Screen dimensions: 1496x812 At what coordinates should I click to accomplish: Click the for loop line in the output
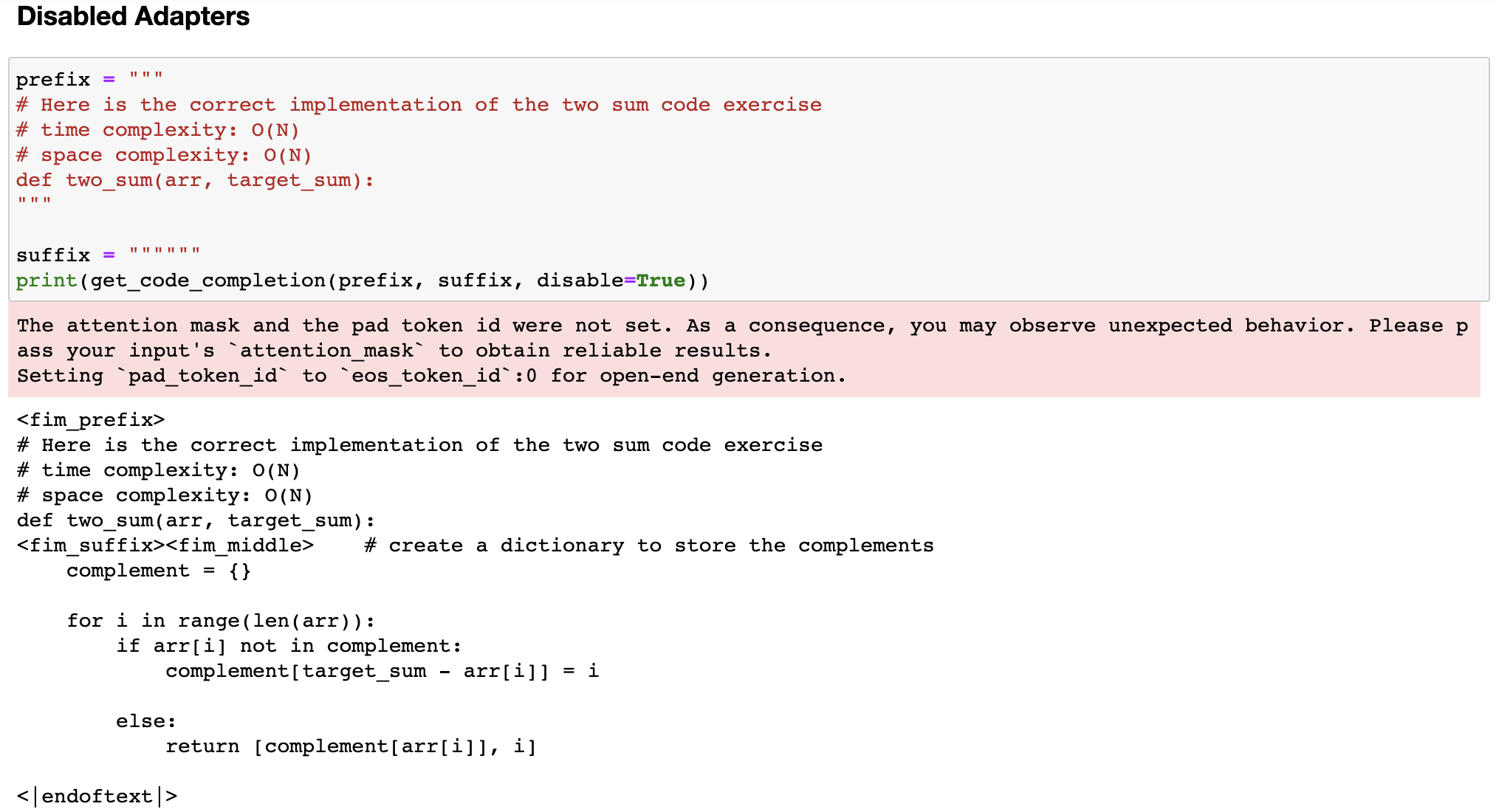point(221,621)
